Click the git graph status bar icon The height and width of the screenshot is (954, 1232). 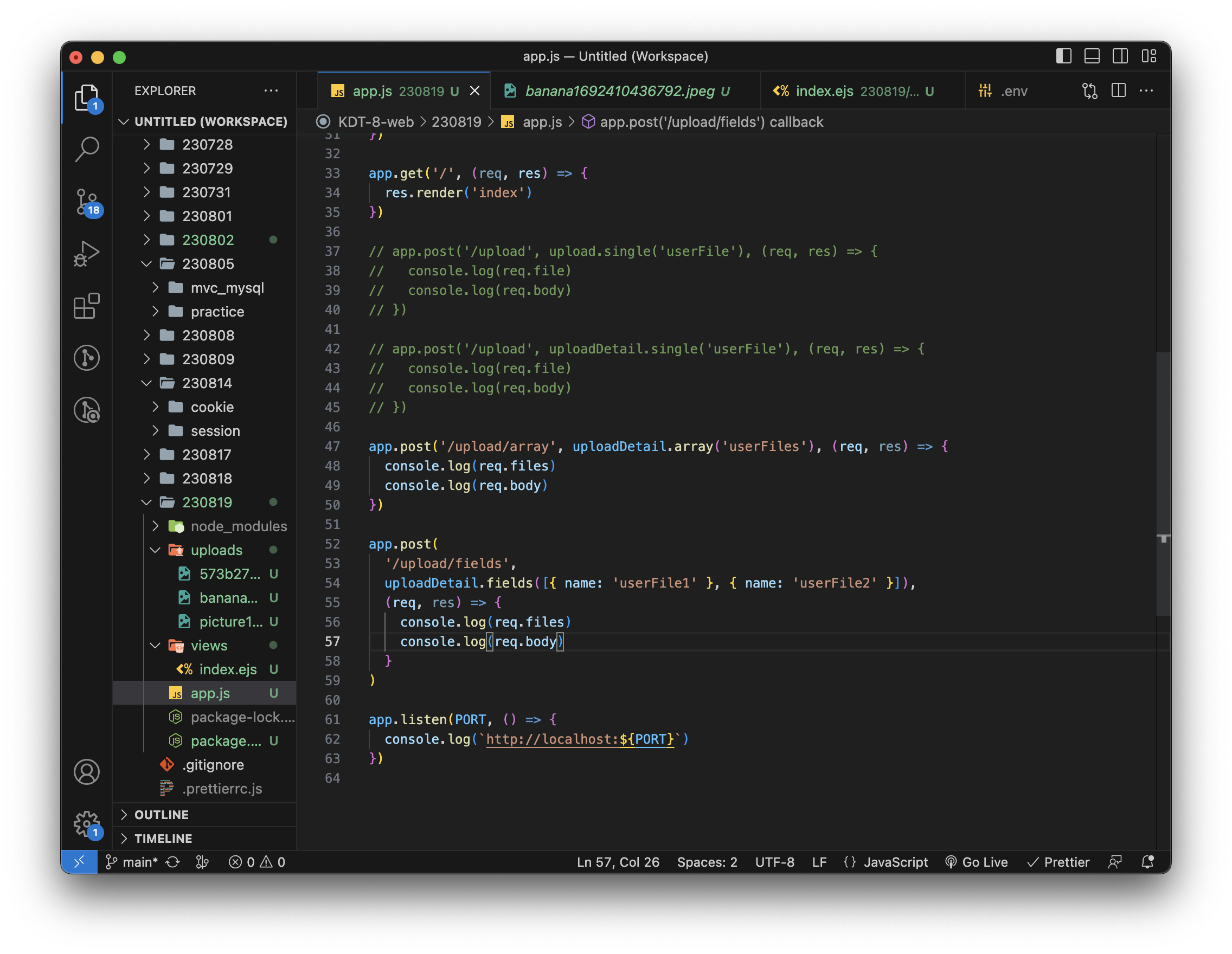tap(202, 862)
